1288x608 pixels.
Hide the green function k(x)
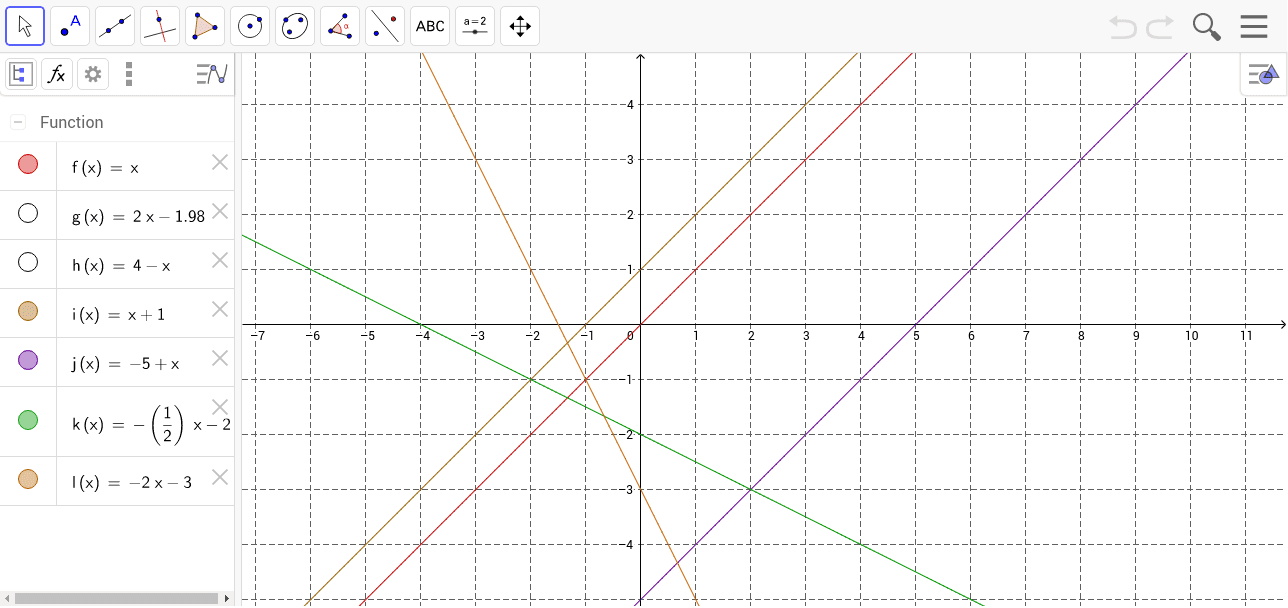[x=28, y=420]
